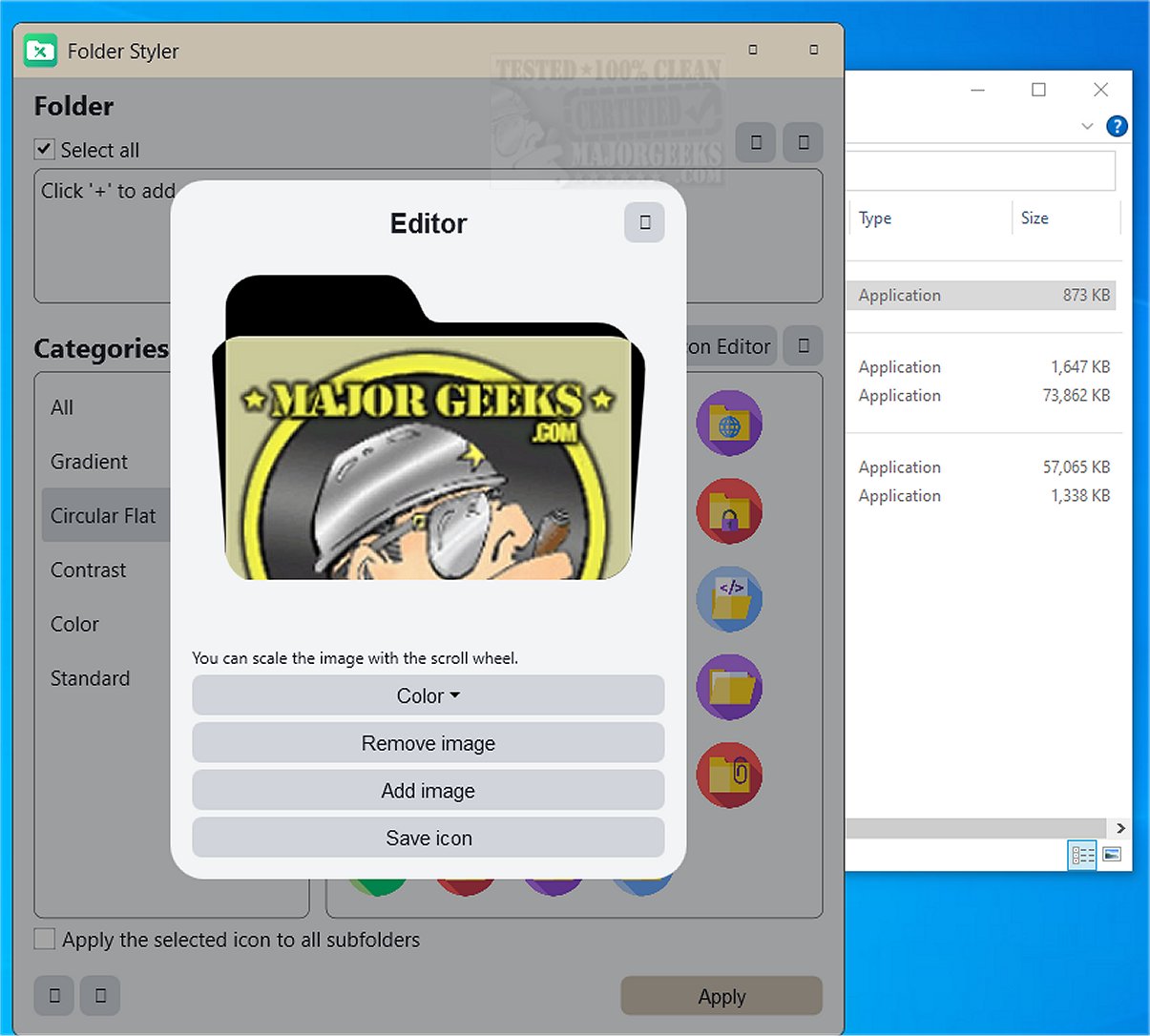
Task: Click the Remove image button
Action: 428,743
